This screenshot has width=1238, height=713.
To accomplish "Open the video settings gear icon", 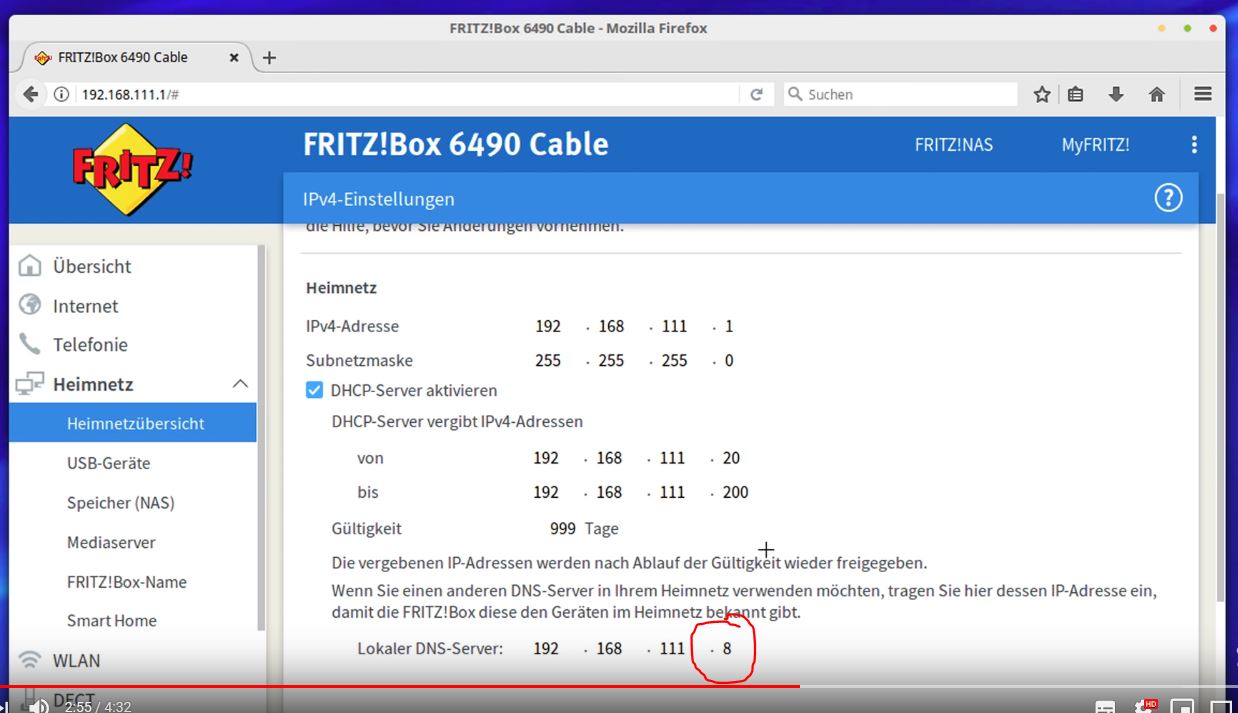I will (1145, 706).
